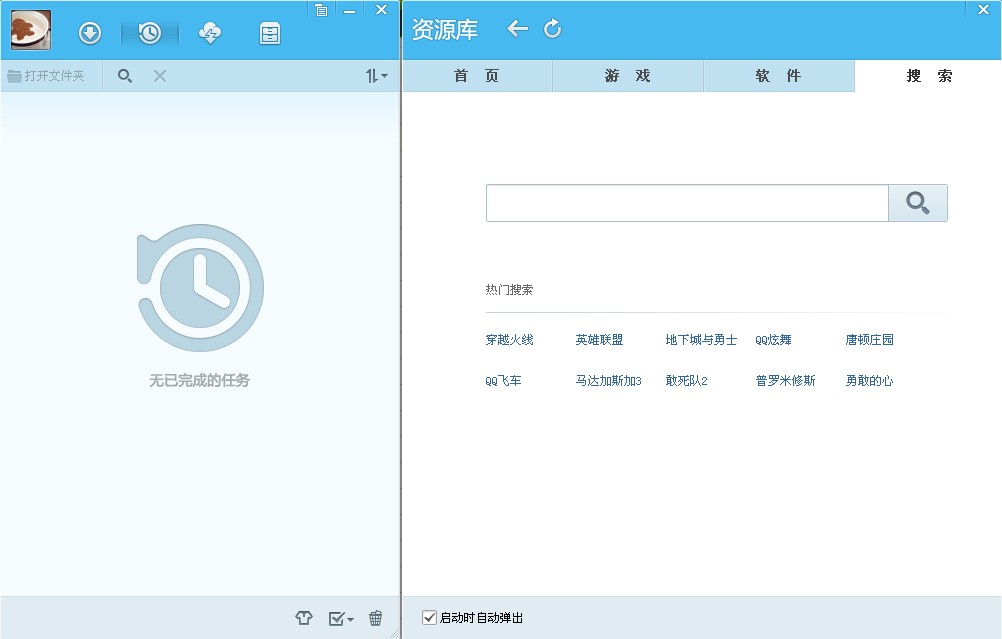Viewport: 1002px width, 639px height.
Task: Open the cloud offline download icon
Action: [210, 33]
